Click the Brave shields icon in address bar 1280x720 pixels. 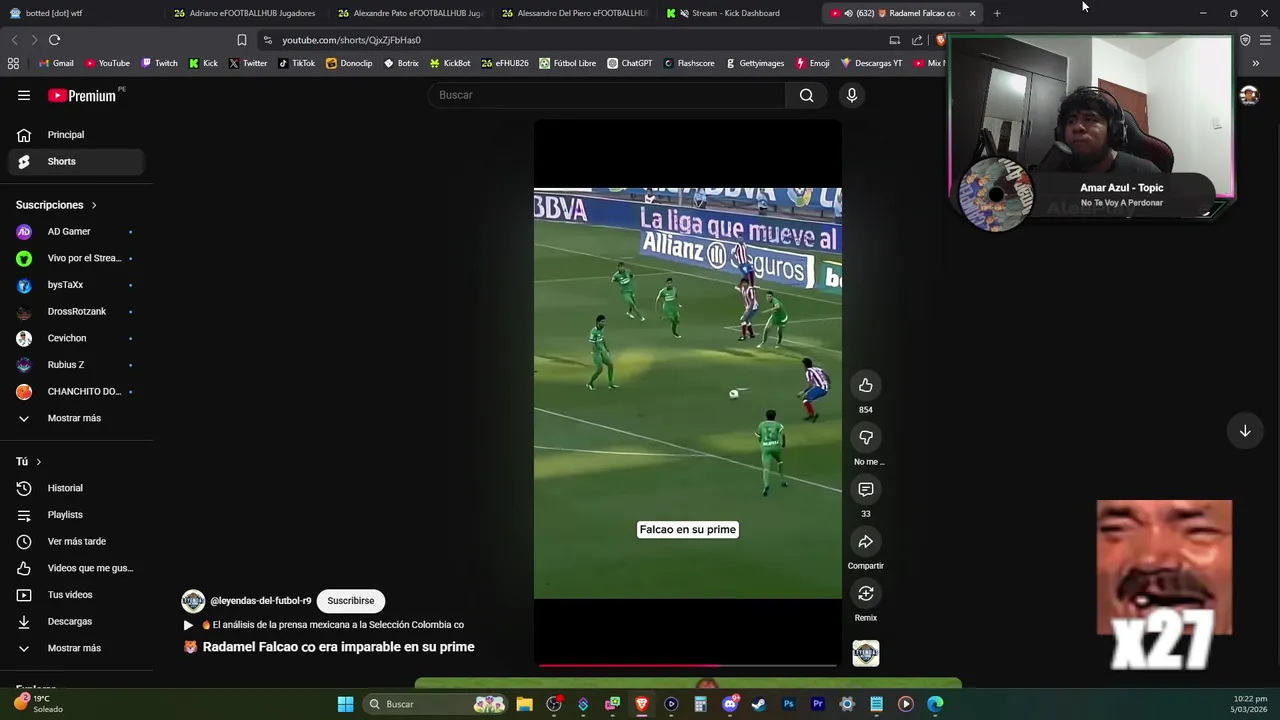tap(941, 40)
